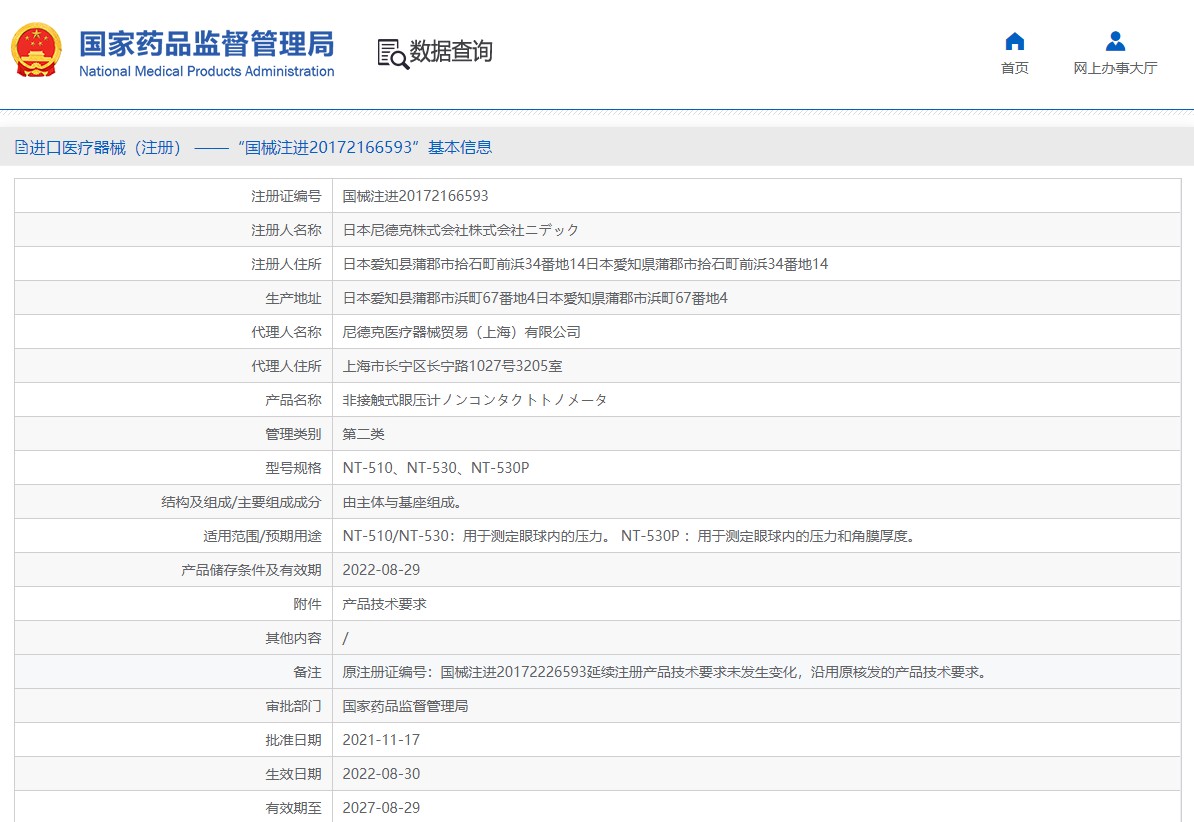This screenshot has width=1194, height=822.
Task: Click the 附件 label cell
Action: 174,604
